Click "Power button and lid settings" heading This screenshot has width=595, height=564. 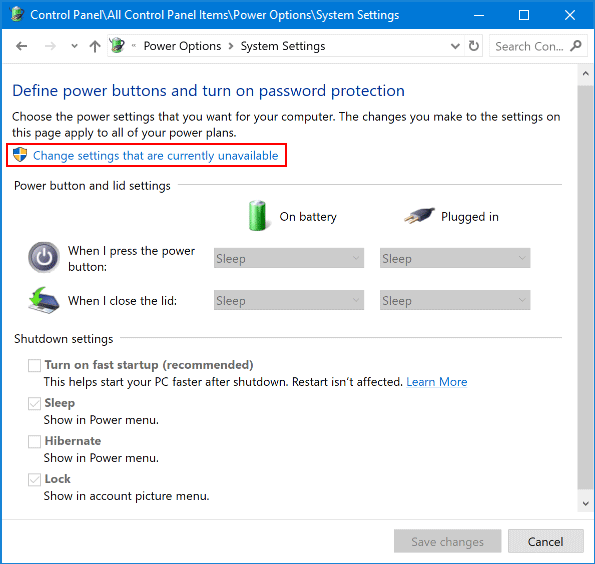coord(92,186)
